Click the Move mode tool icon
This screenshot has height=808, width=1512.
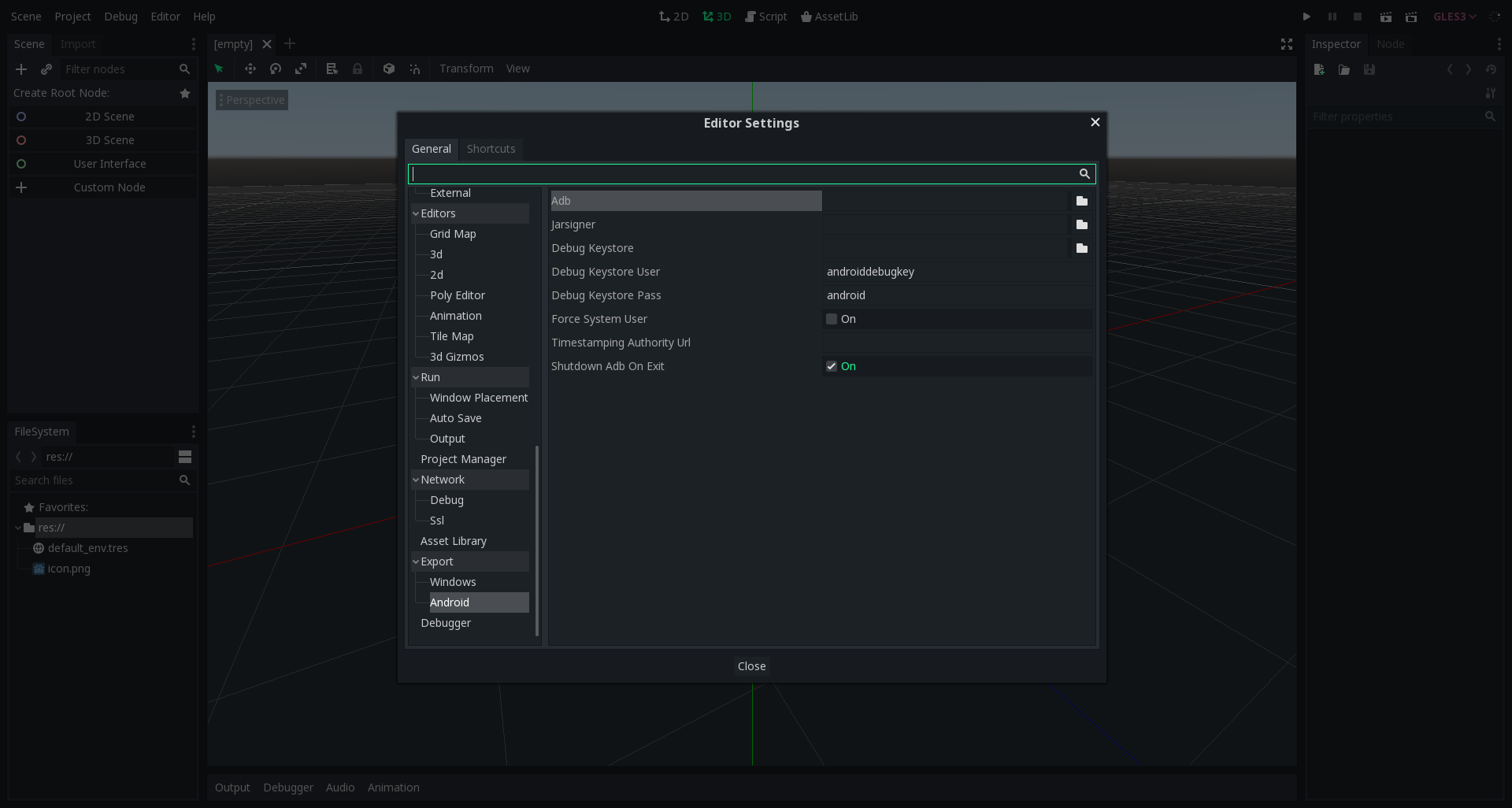click(x=250, y=69)
